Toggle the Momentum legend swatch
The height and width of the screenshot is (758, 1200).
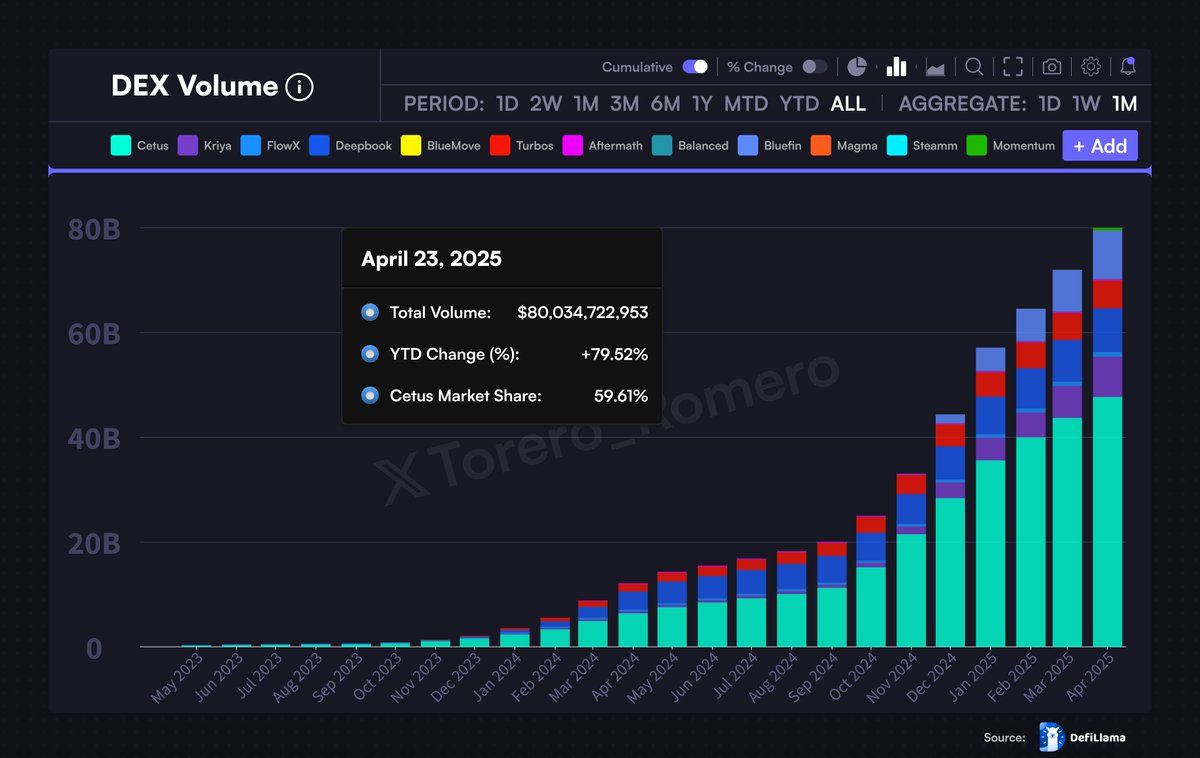click(977, 146)
